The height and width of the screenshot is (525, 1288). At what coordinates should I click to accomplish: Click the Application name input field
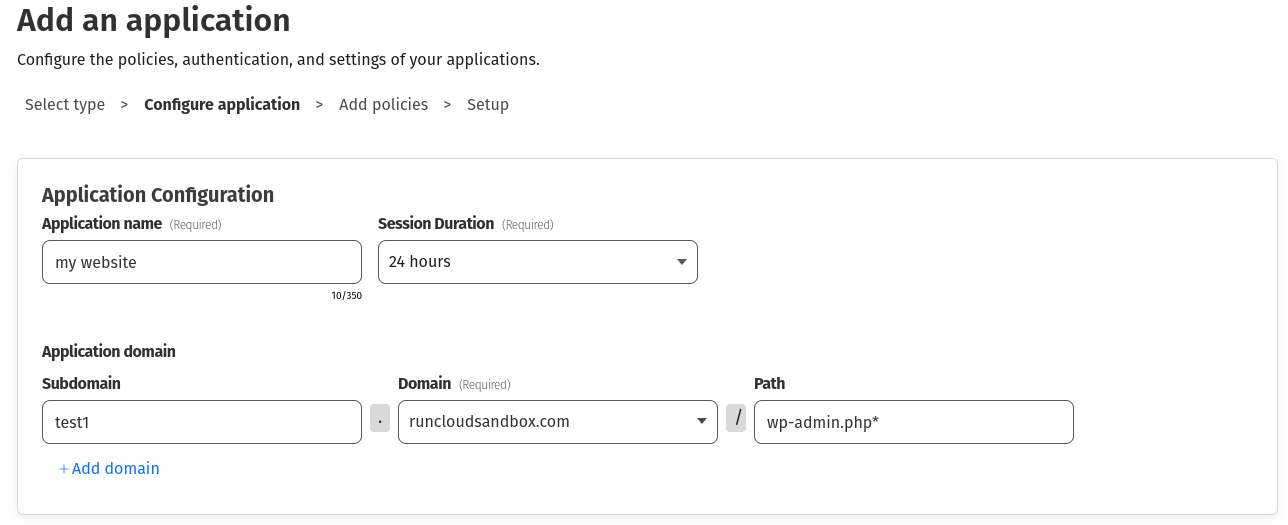201,262
